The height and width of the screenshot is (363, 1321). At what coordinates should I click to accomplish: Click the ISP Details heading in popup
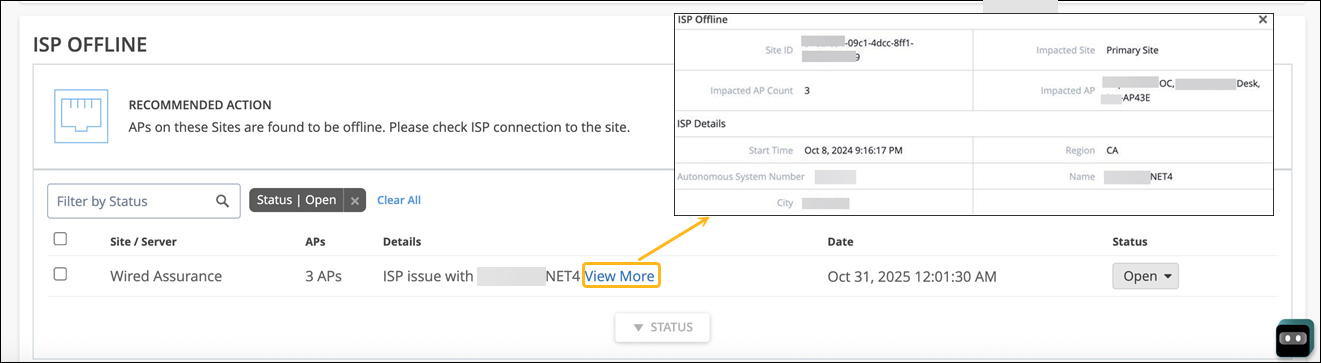point(701,123)
